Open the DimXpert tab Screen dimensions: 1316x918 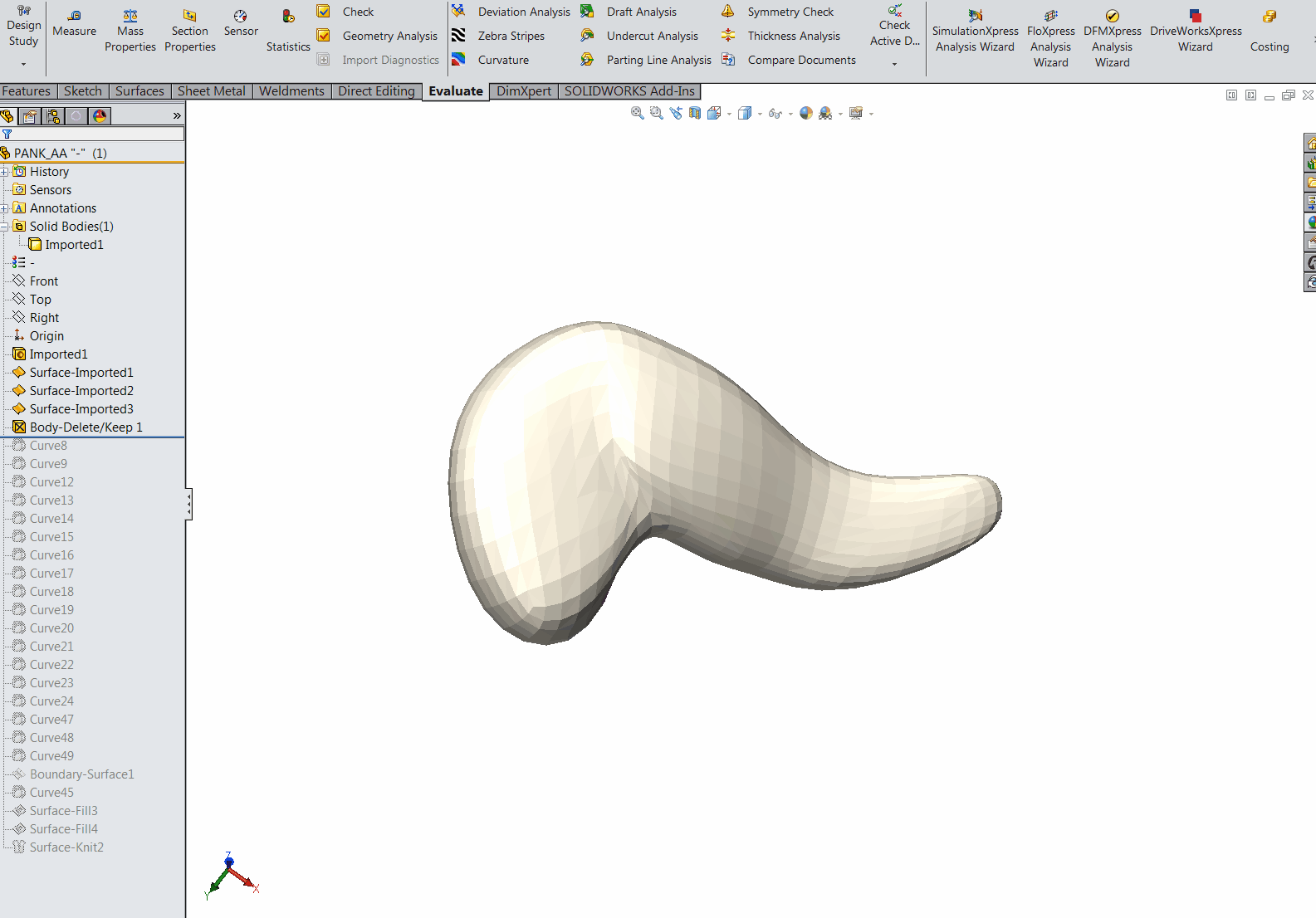point(524,91)
